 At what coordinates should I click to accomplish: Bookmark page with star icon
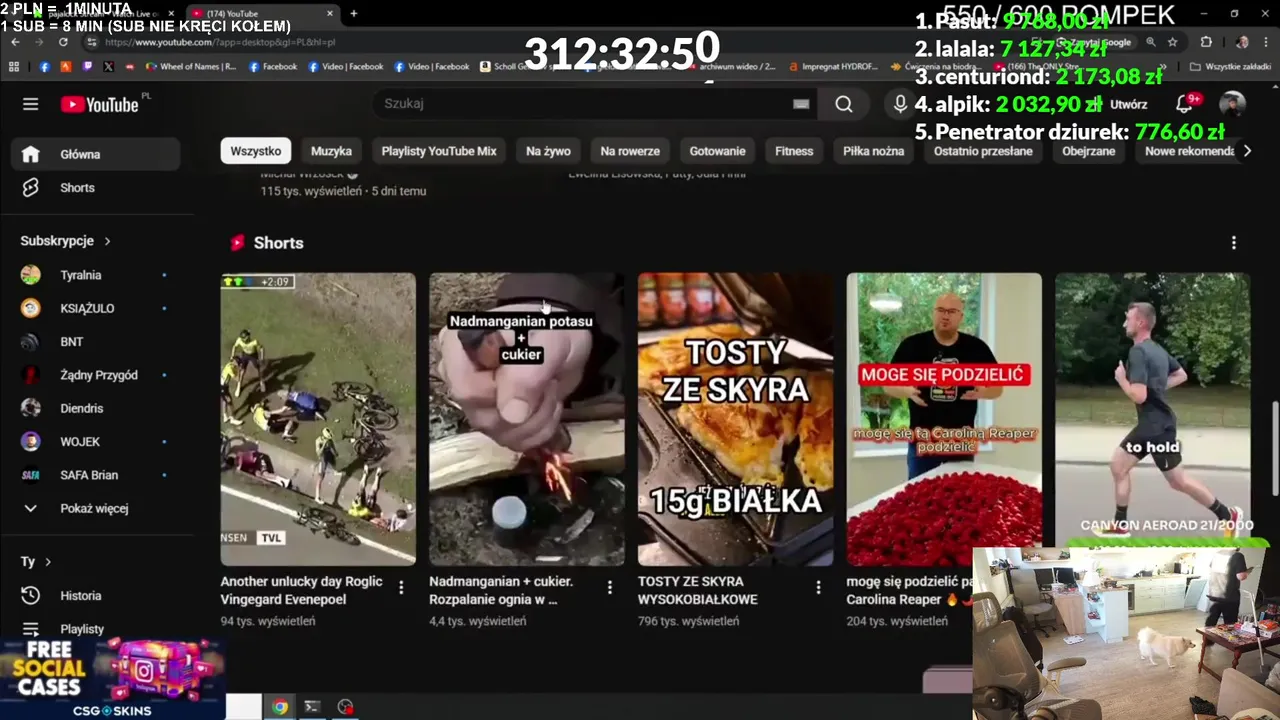pos(1172,42)
